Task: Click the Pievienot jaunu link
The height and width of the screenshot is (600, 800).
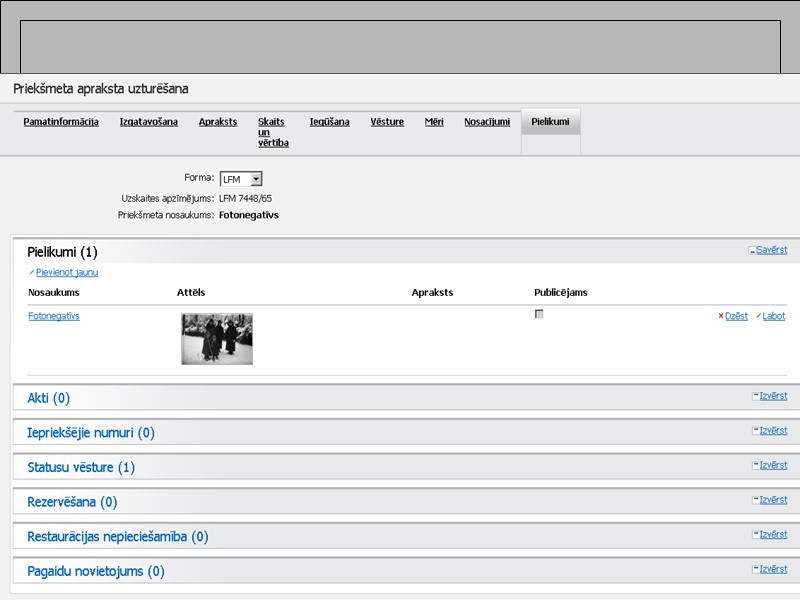Action: coord(67,272)
